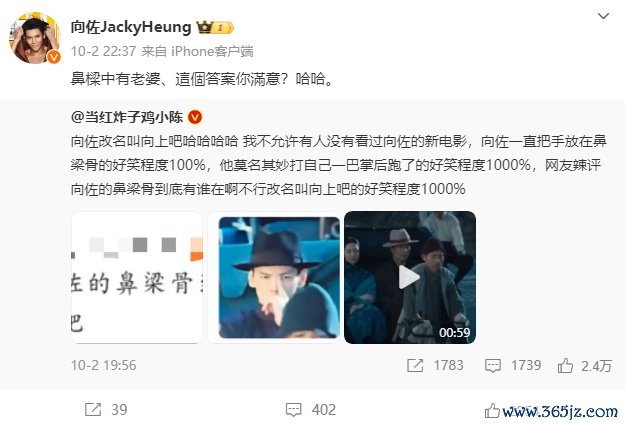
Task: Click the orange verified badge on avatar
Action: coord(54,57)
